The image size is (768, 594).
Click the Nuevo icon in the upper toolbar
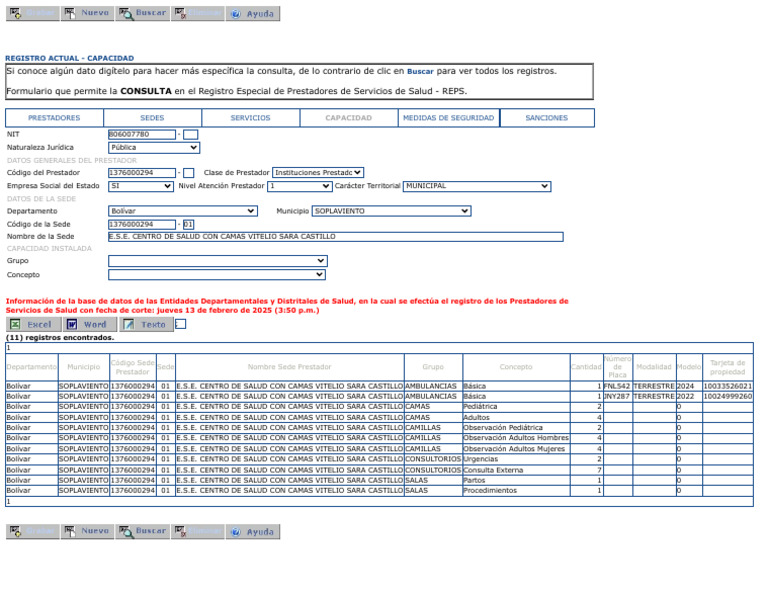click(x=88, y=13)
